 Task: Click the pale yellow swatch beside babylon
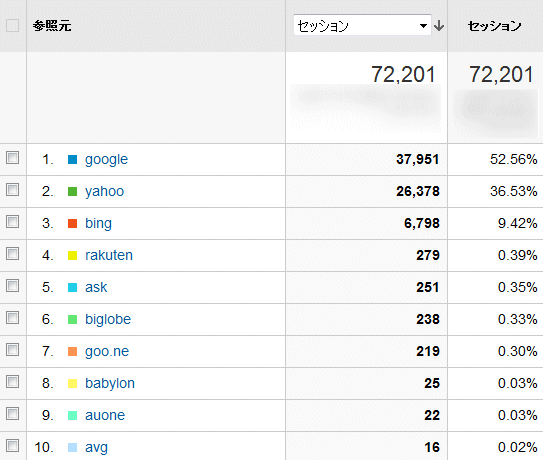pyautogui.click(x=72, y=383)
